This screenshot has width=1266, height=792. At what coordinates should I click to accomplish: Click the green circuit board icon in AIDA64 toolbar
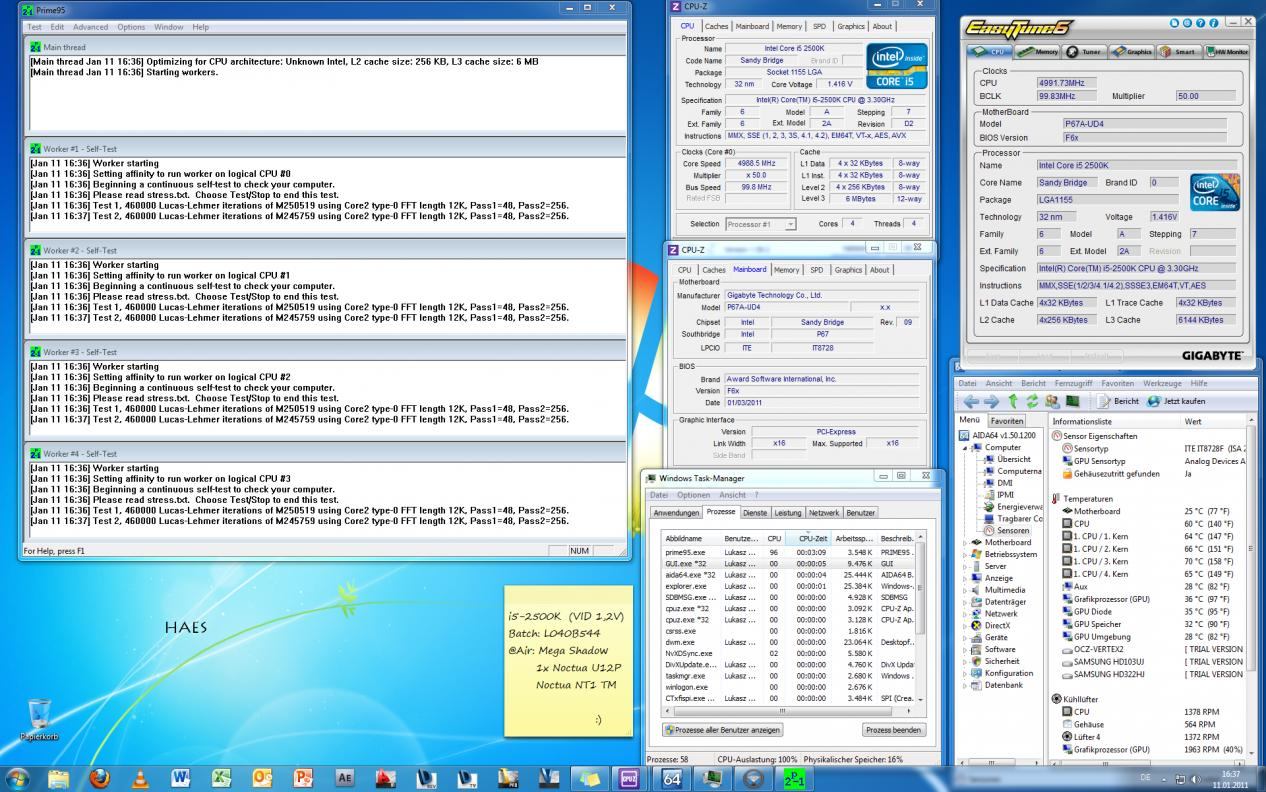tap(1073, 401)
